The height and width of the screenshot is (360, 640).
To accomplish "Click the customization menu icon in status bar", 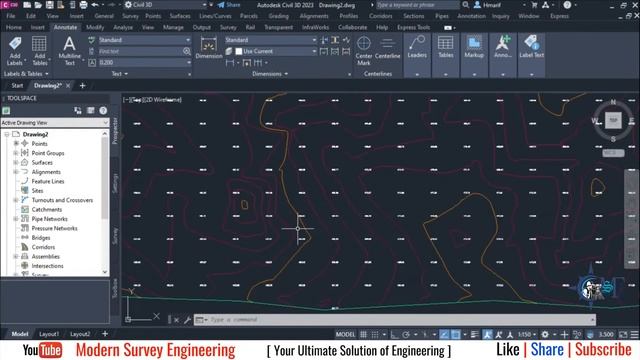I will (634, 334).
